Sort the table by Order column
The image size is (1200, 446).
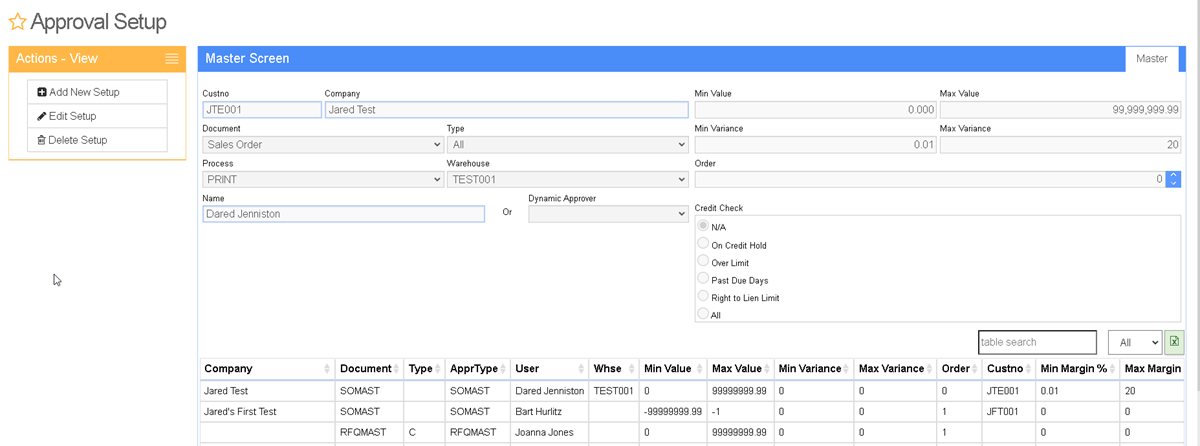(959, 369)
